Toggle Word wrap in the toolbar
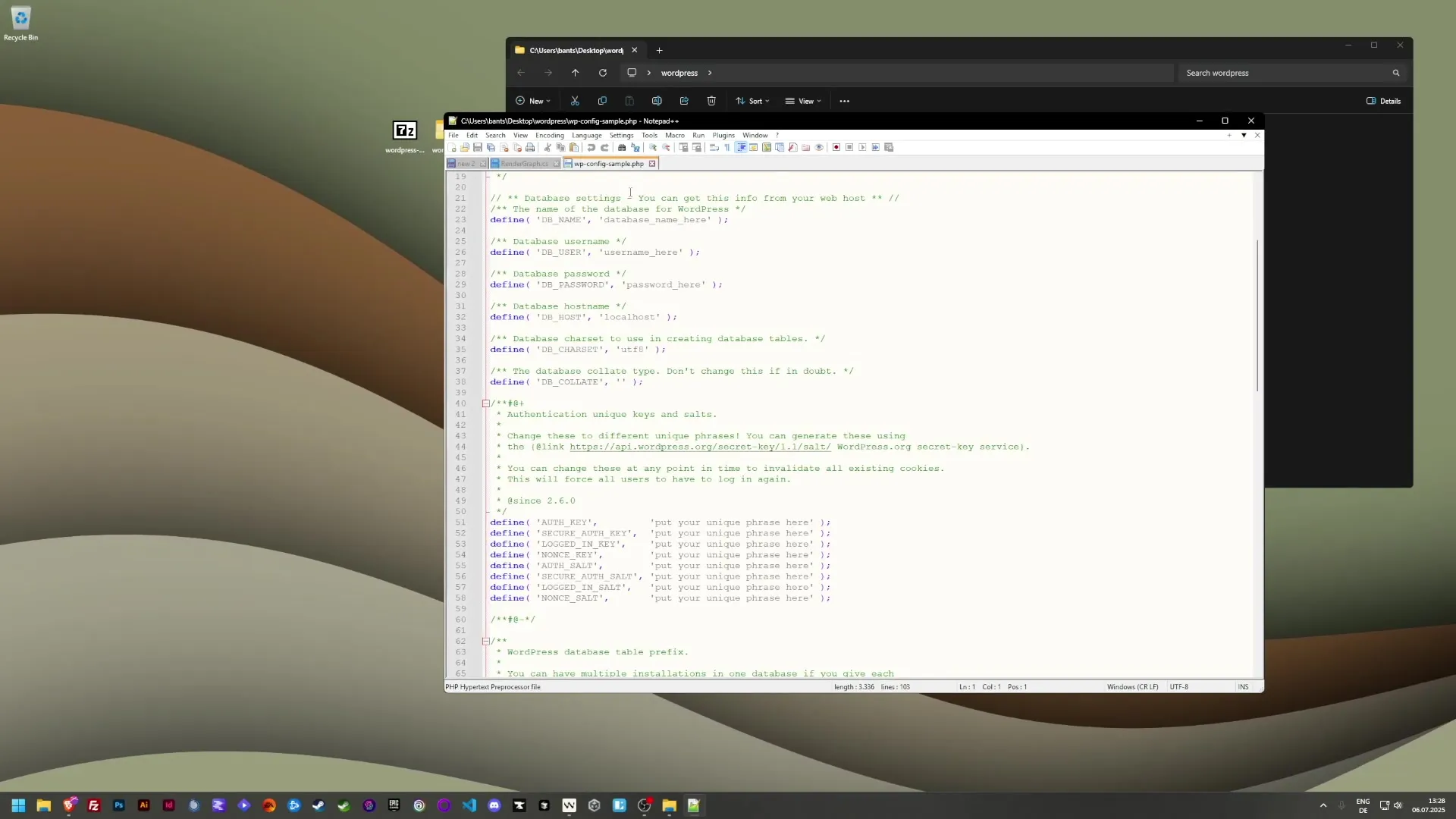 714,147
